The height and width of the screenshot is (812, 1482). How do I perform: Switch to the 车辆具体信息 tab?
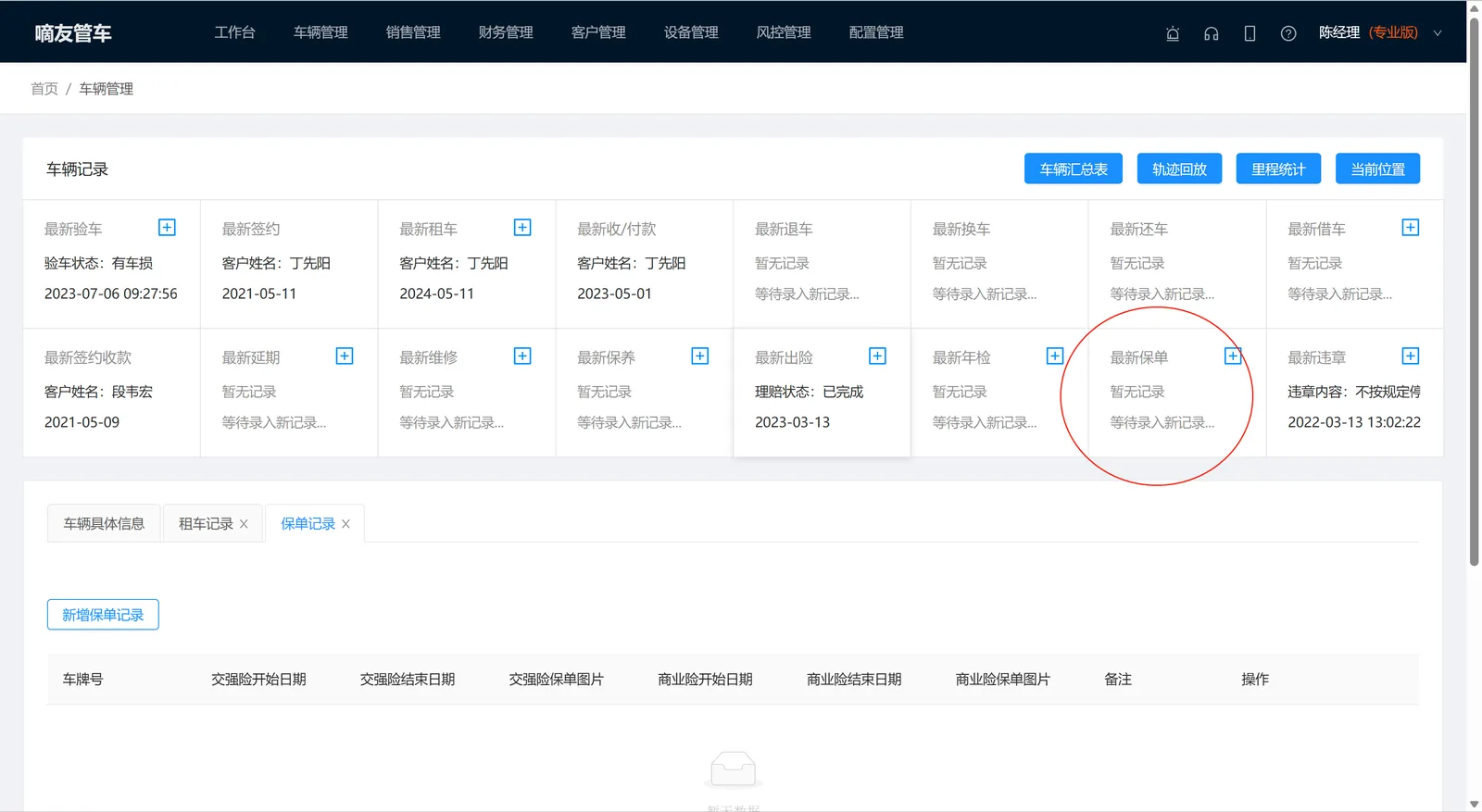pos(104,524)
